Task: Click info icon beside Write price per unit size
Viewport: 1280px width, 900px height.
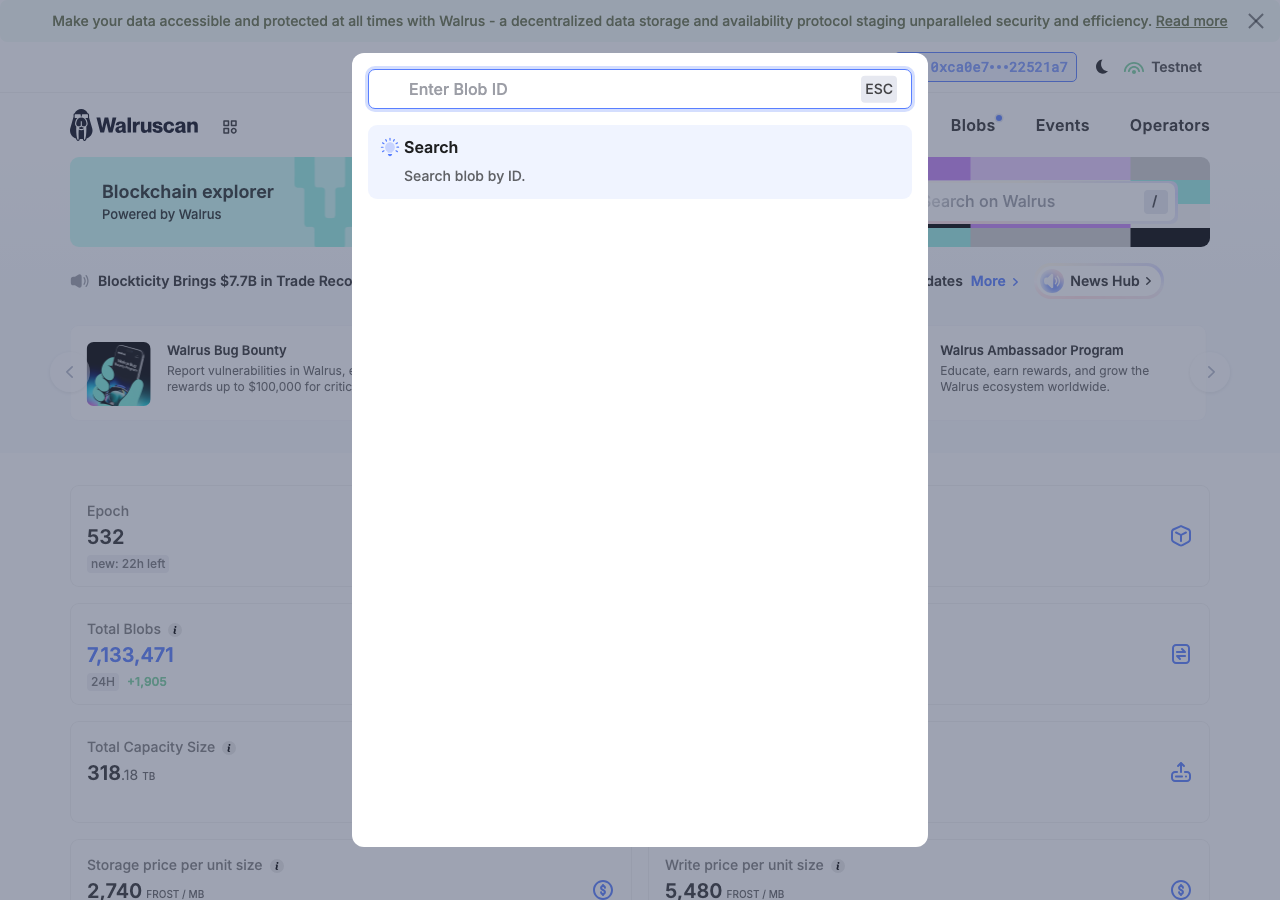Action: point(838,866)
